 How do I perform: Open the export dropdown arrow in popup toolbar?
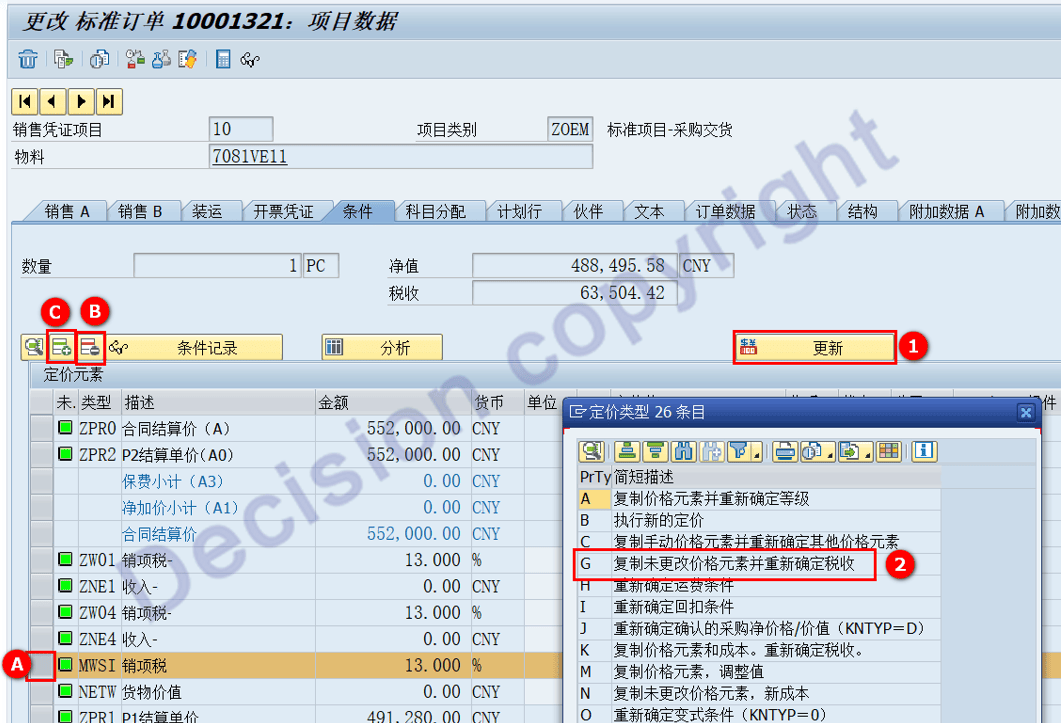[x=868, y=451]
